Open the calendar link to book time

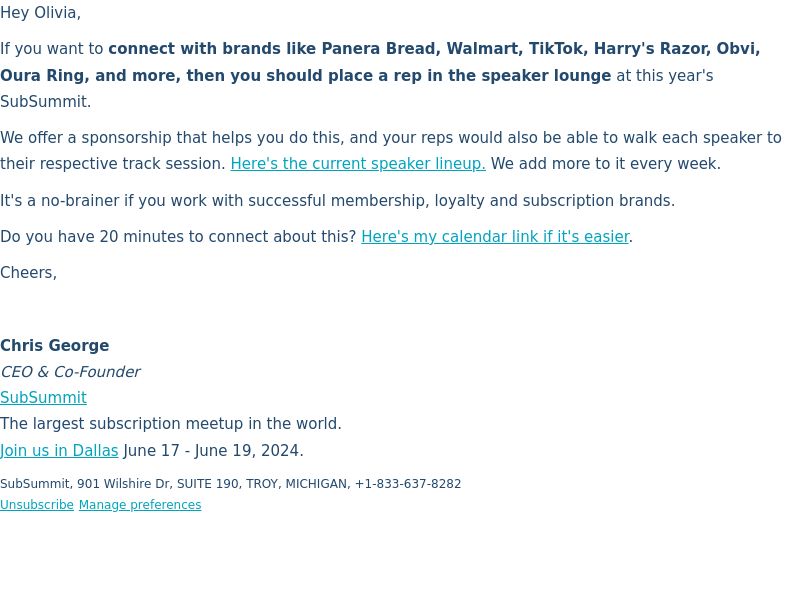click(x=495, y=237)
